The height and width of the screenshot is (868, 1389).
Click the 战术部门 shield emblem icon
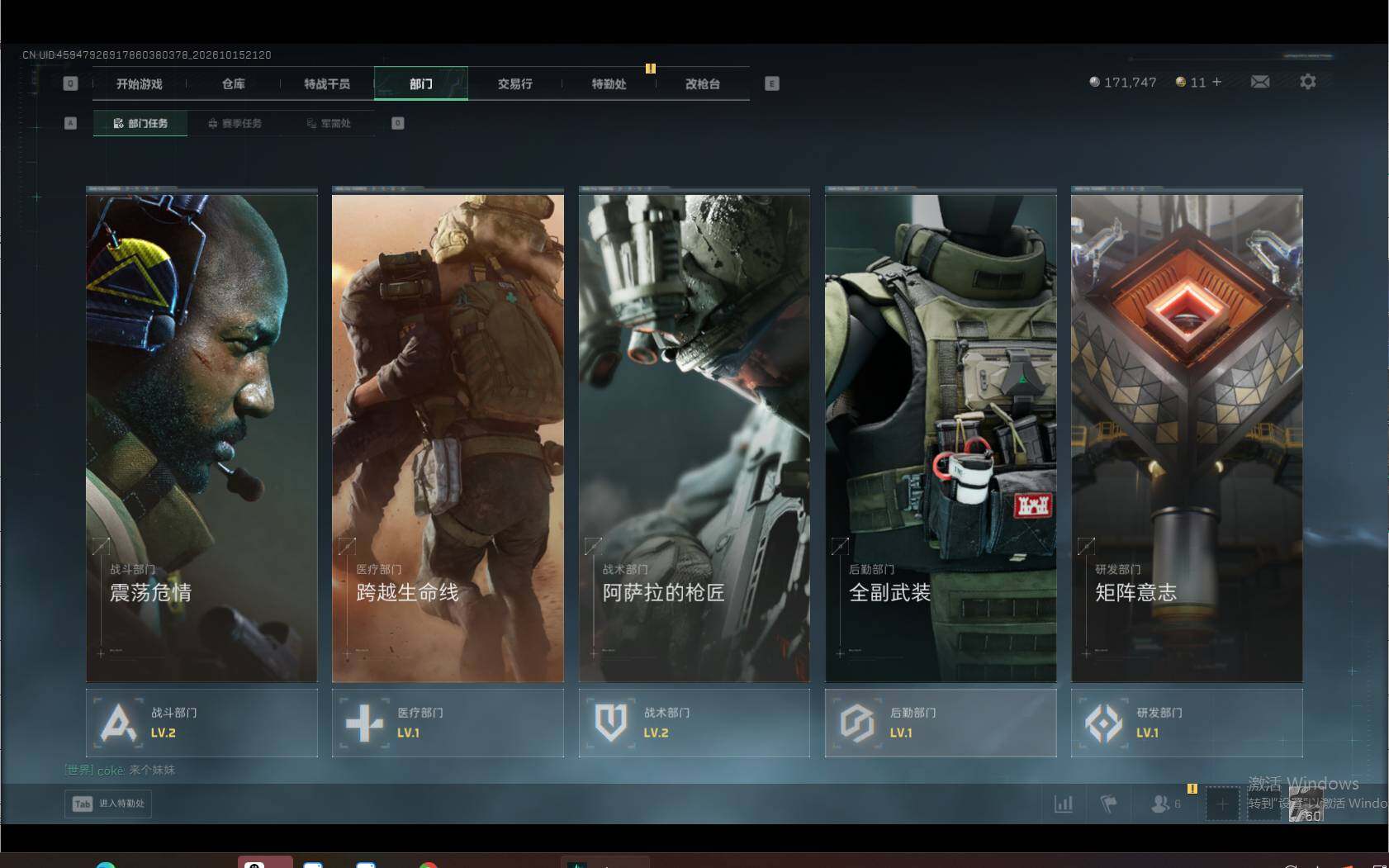[x=611, y=723]
